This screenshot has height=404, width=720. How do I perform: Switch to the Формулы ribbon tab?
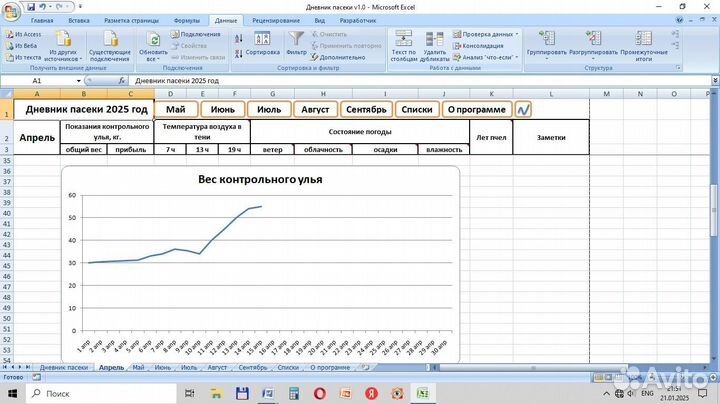[x=186, y=20]
